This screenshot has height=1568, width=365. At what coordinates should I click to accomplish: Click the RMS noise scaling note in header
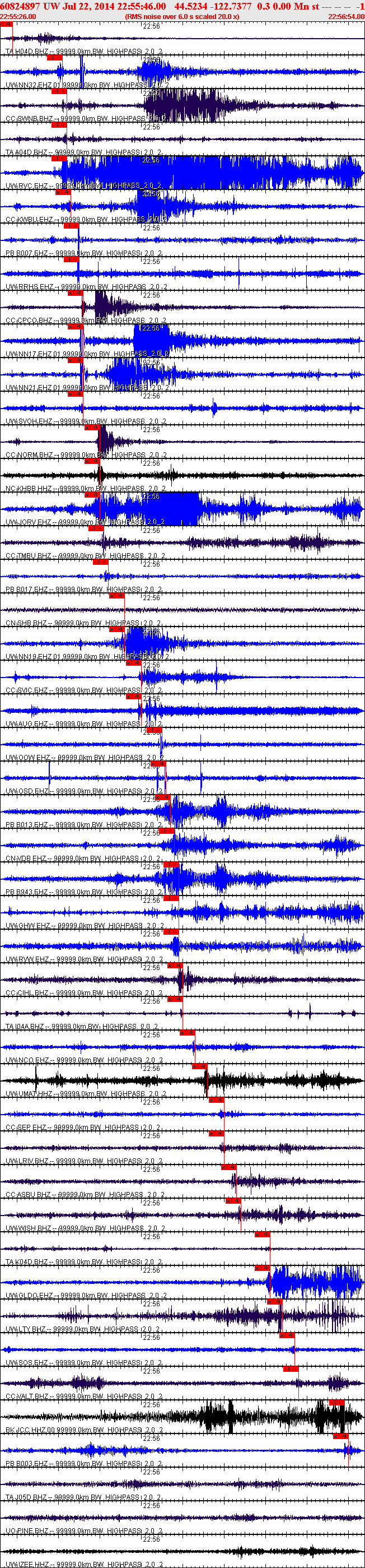pyautogui.click(x=182, y=17)
